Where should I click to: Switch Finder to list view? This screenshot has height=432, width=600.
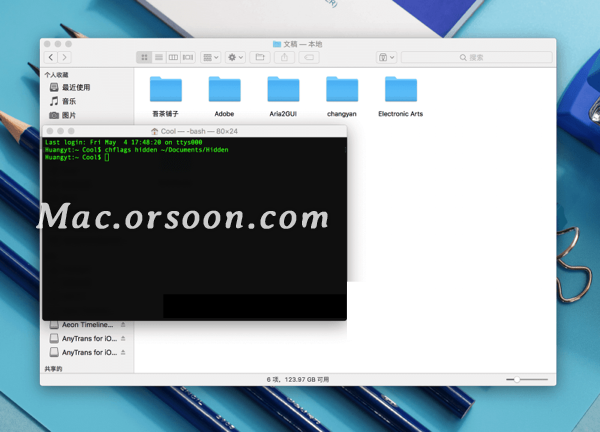click(158, 57)
